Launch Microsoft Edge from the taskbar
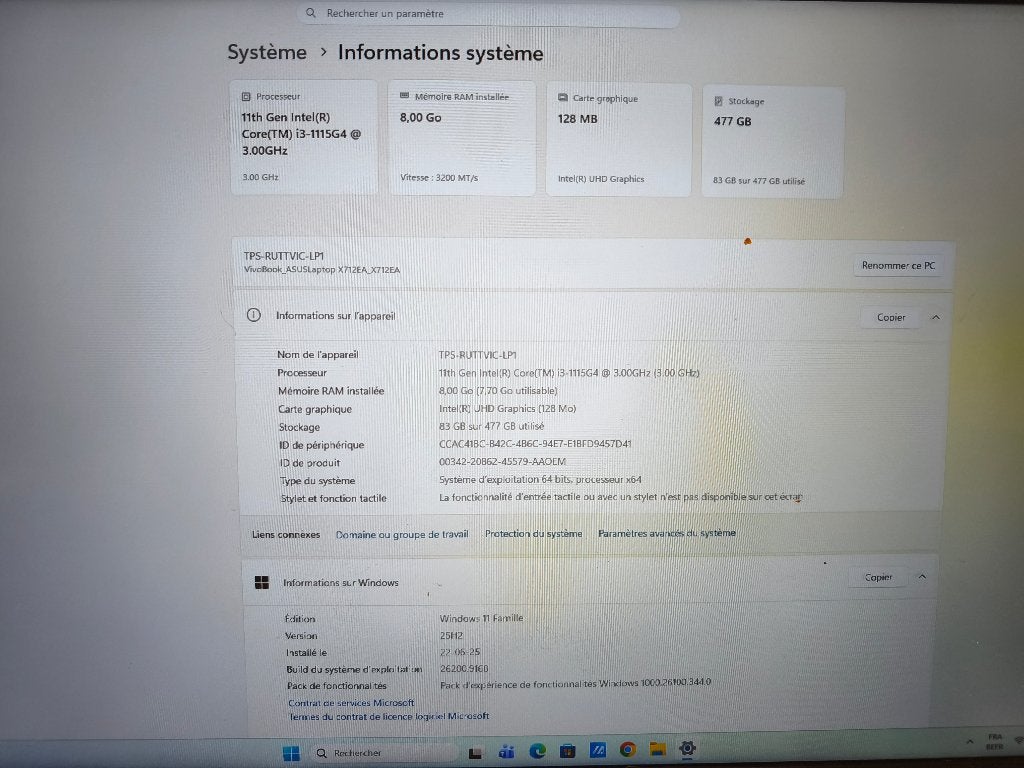 point(537,751)
